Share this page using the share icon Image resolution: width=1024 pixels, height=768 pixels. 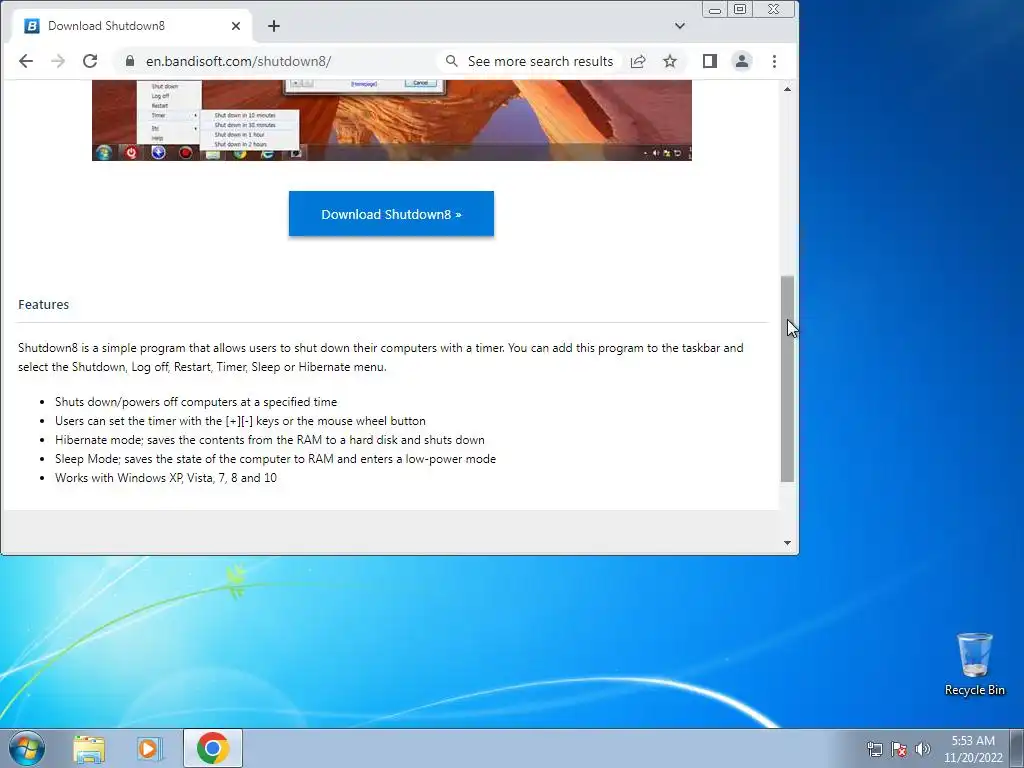638,61
